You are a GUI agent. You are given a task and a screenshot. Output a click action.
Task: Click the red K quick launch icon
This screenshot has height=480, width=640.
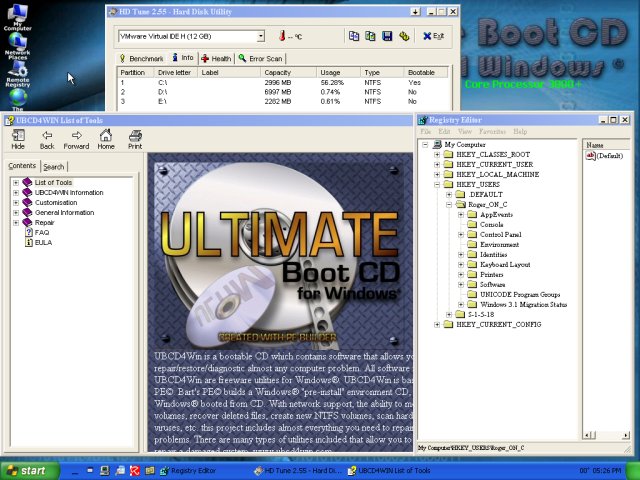[x=135, y=471]
